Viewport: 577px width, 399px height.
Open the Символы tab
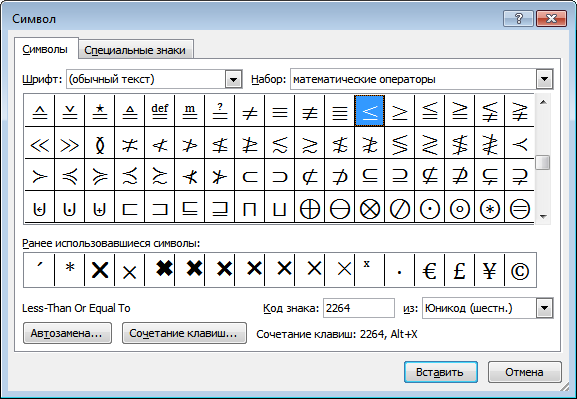point(45,49)
